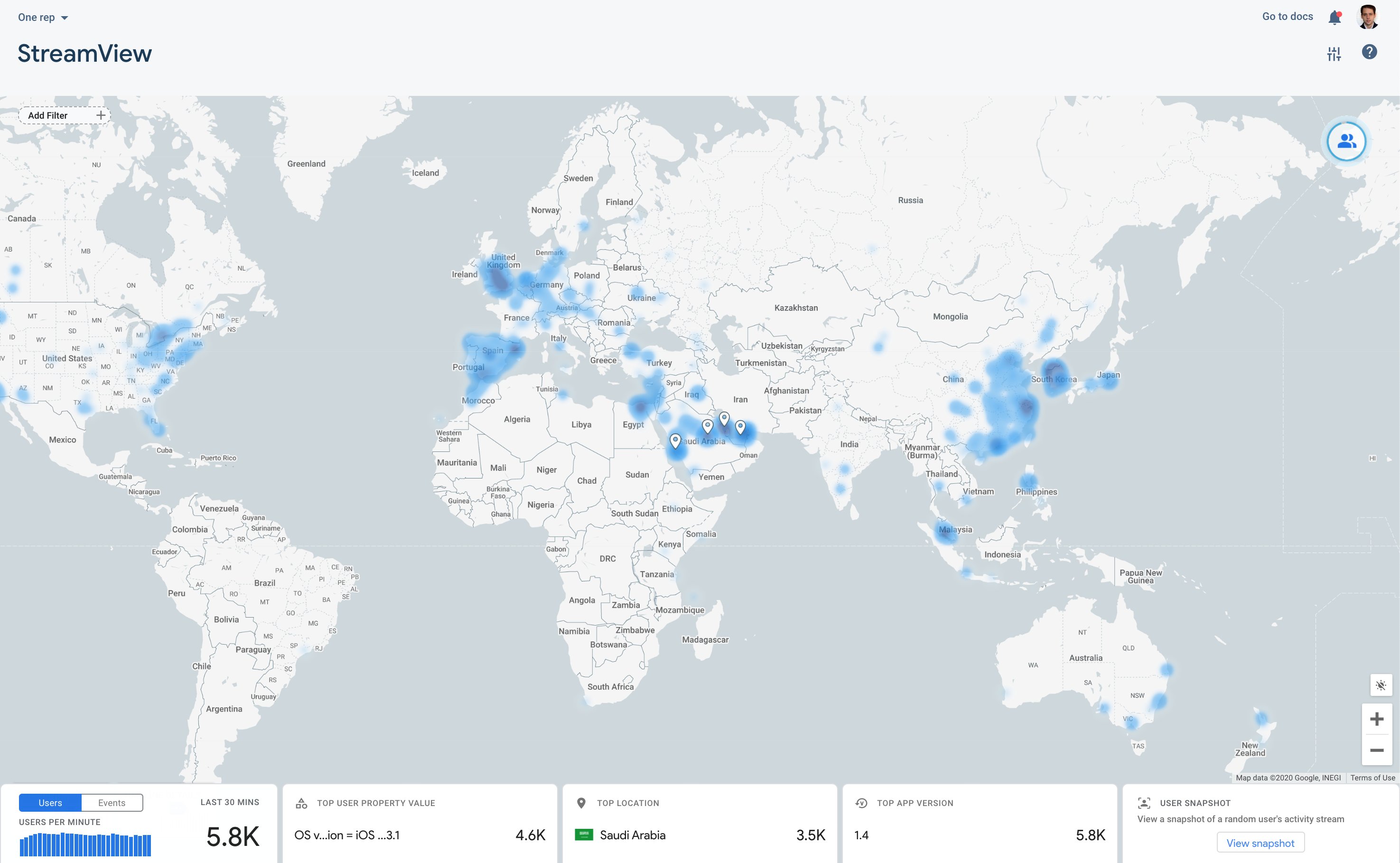1400x863 pixels.
Task: Click the notifications bell icon
Action: point(1334,18)
